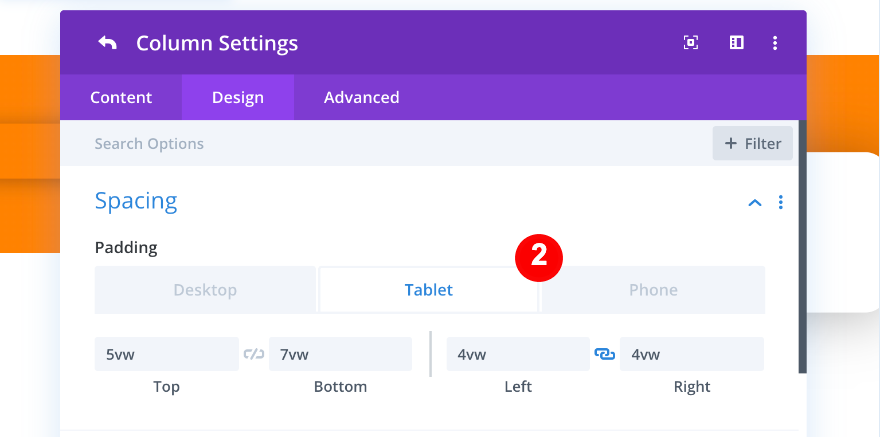Screen dimensions: 880x437
Task: Click the Spacing section title
Action: point(136,201)
